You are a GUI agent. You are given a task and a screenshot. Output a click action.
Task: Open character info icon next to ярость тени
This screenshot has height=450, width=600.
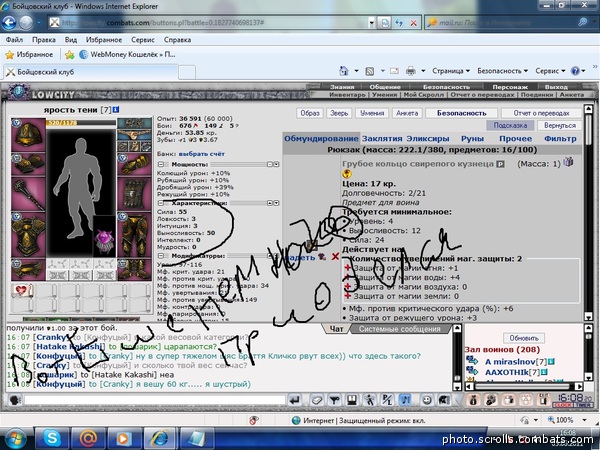pos(116,110)
